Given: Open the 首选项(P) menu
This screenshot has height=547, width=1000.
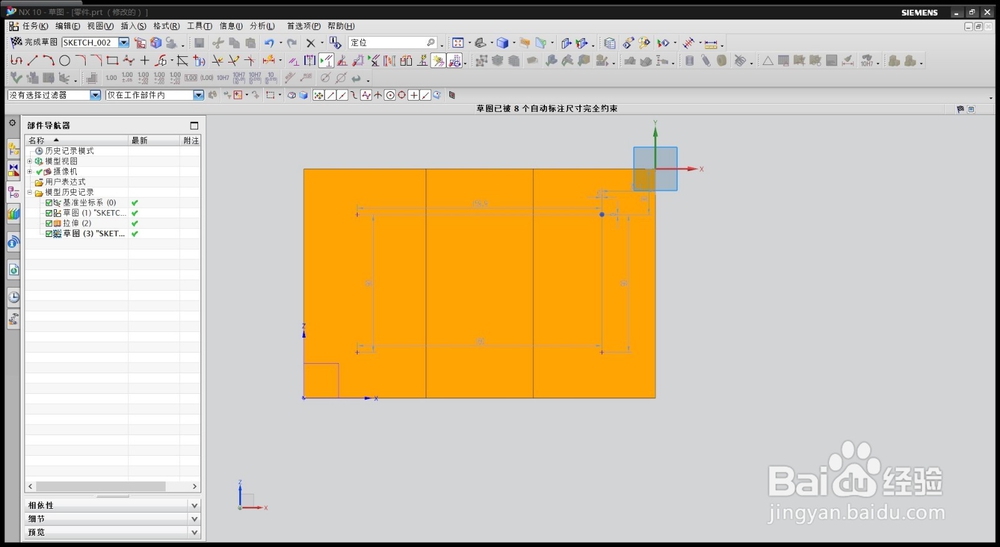Looking at the screenshot, I should point(304,26).
